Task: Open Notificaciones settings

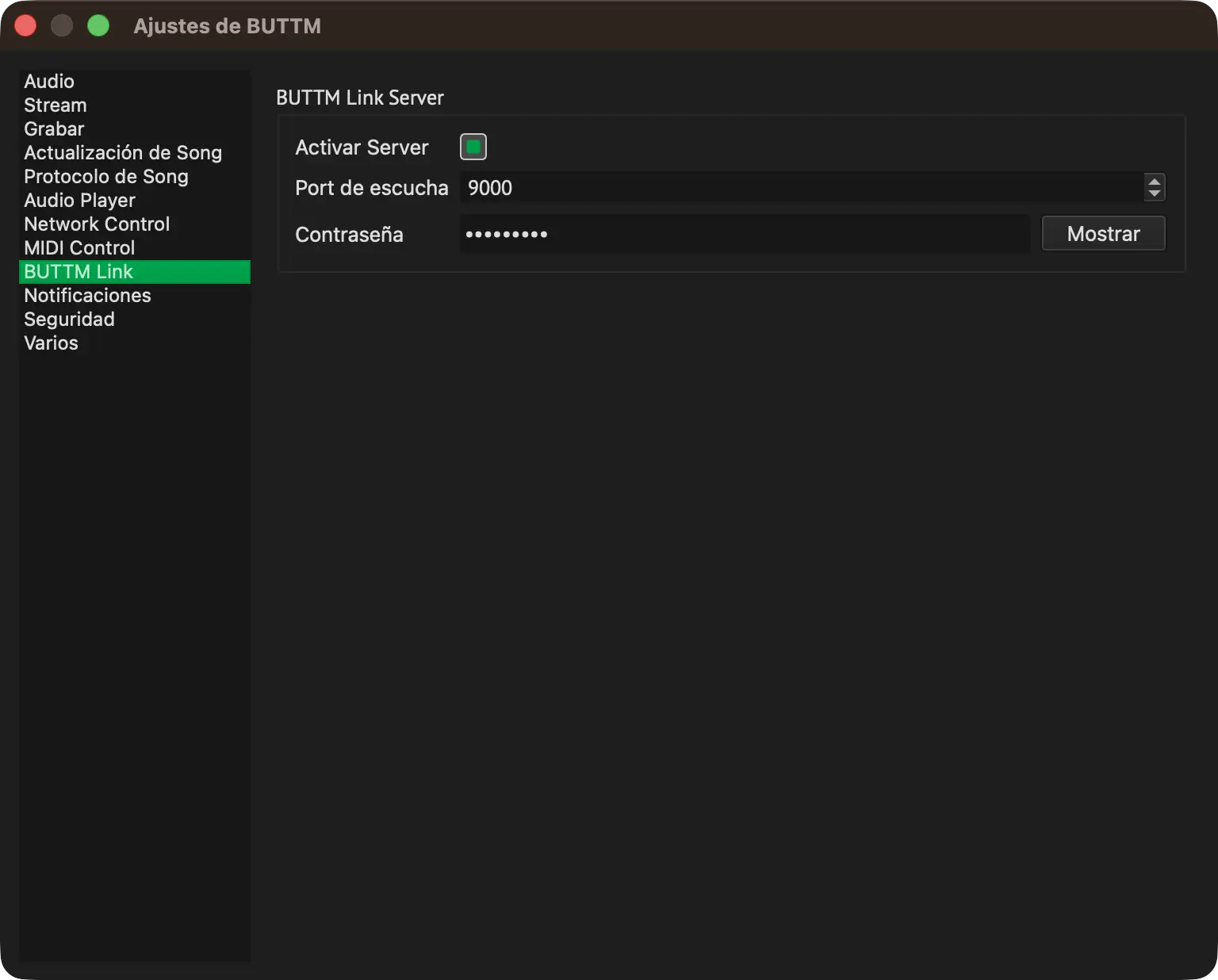Action: [134, 296]
